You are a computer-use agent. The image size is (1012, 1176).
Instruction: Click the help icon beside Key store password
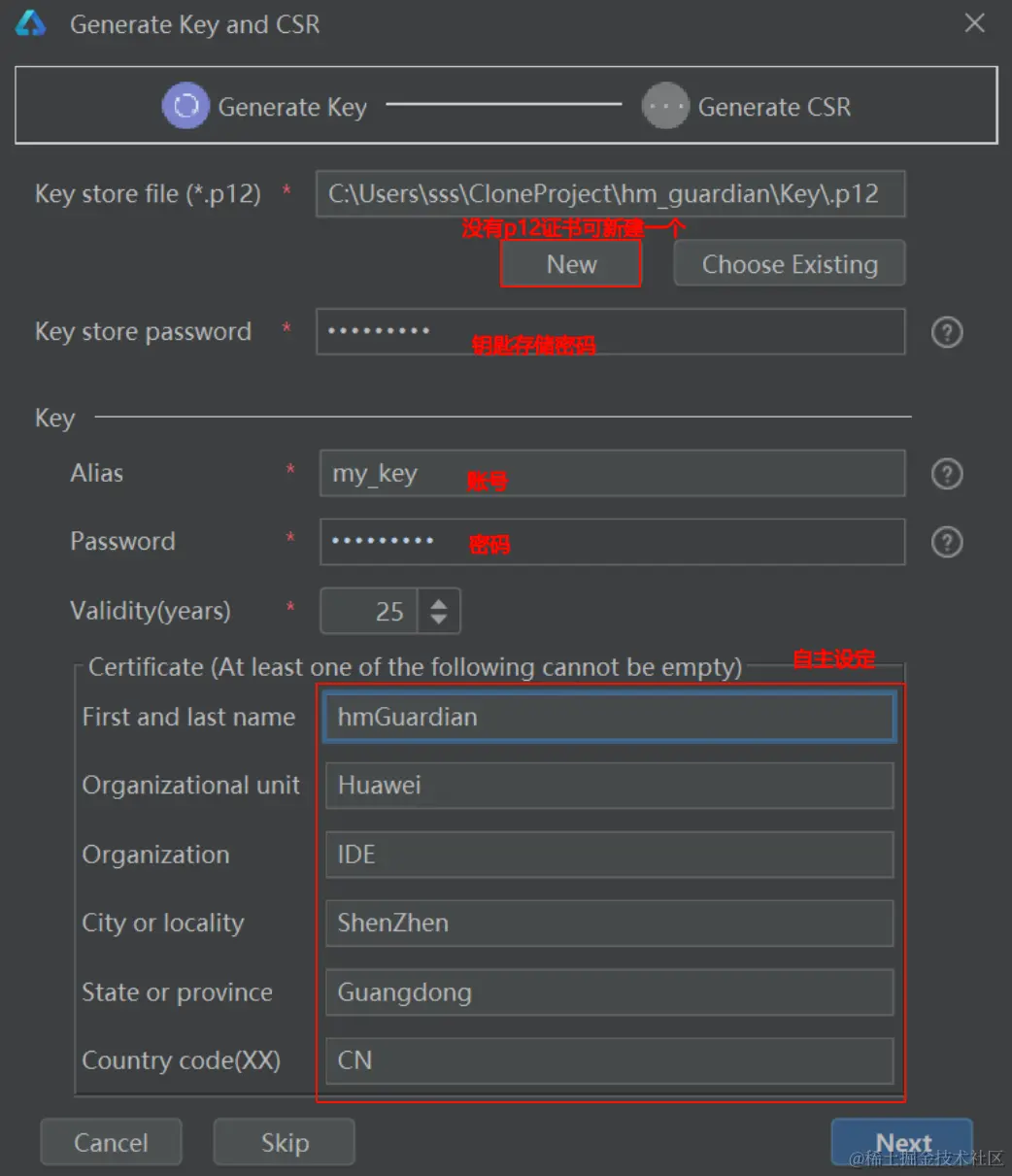pyautogui.click(x=946, y=333)
